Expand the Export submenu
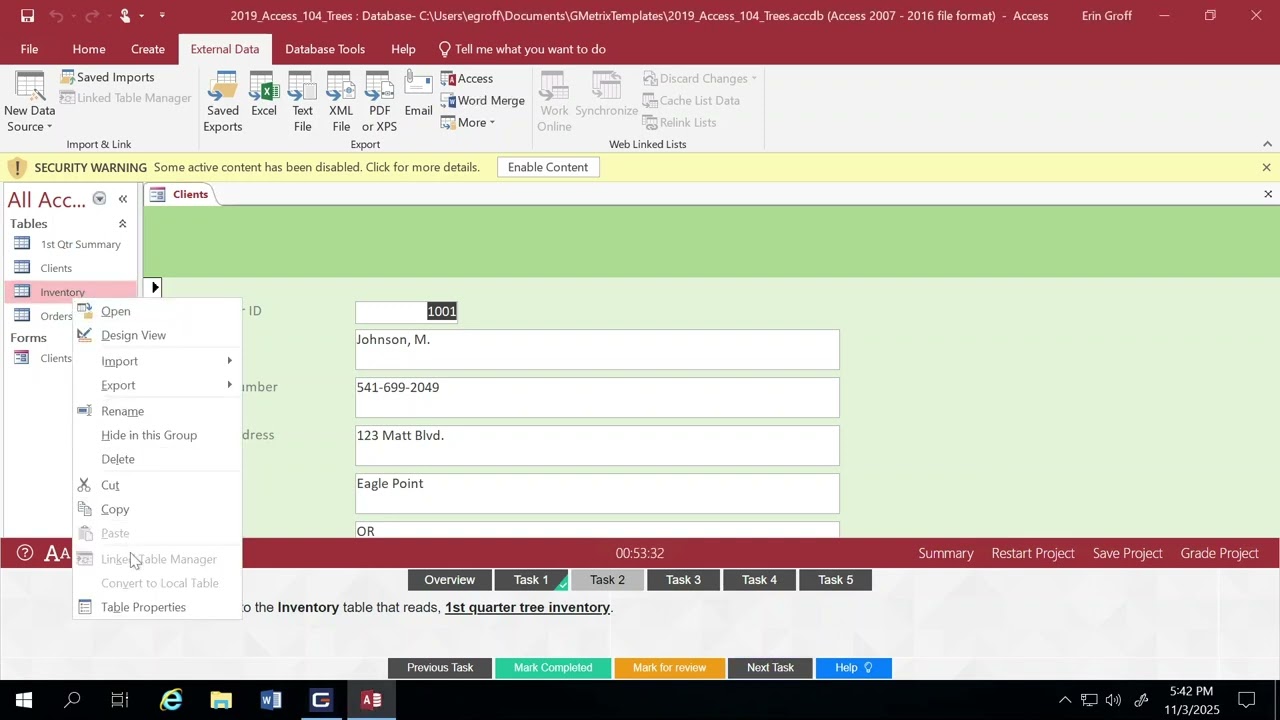 (x=158, y=385)
